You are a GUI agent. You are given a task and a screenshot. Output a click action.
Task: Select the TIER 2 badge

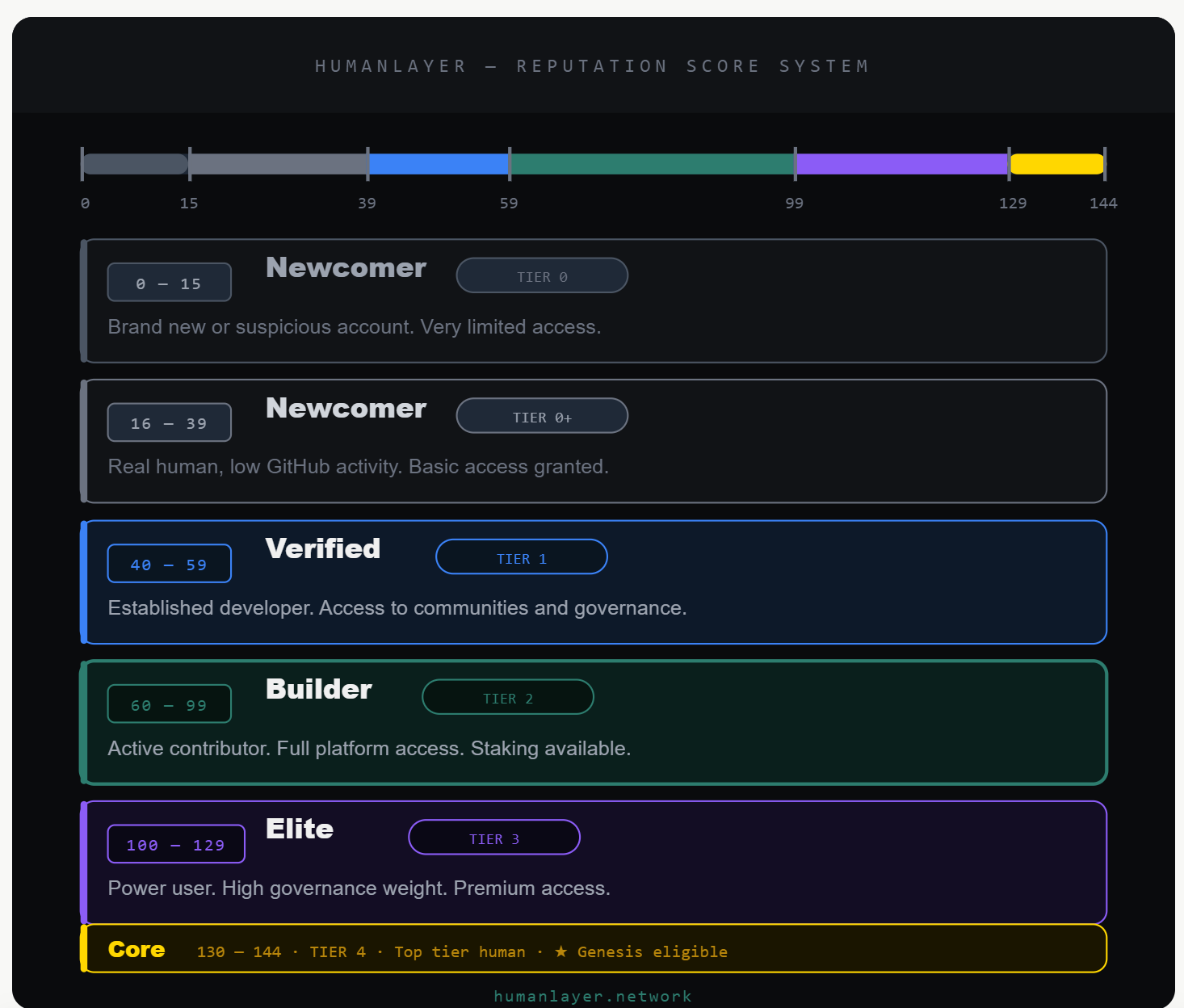click(x=508, y=697)
